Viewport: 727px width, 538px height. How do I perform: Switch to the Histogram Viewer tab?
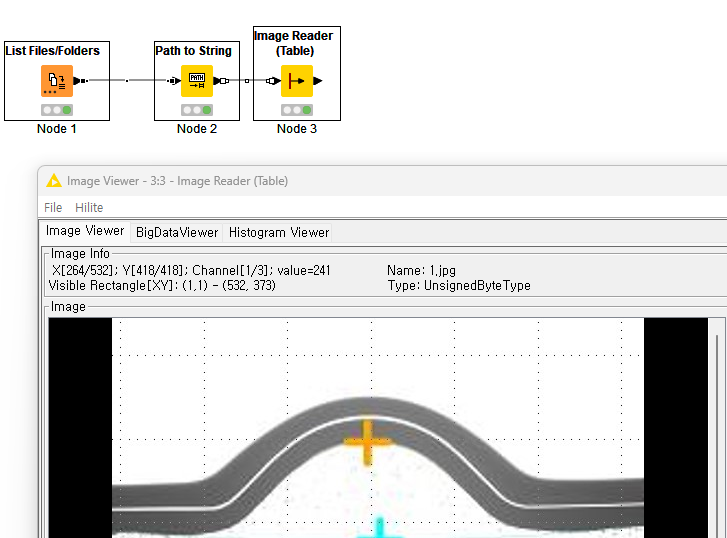pyautogui.click(x=279, y=232)
